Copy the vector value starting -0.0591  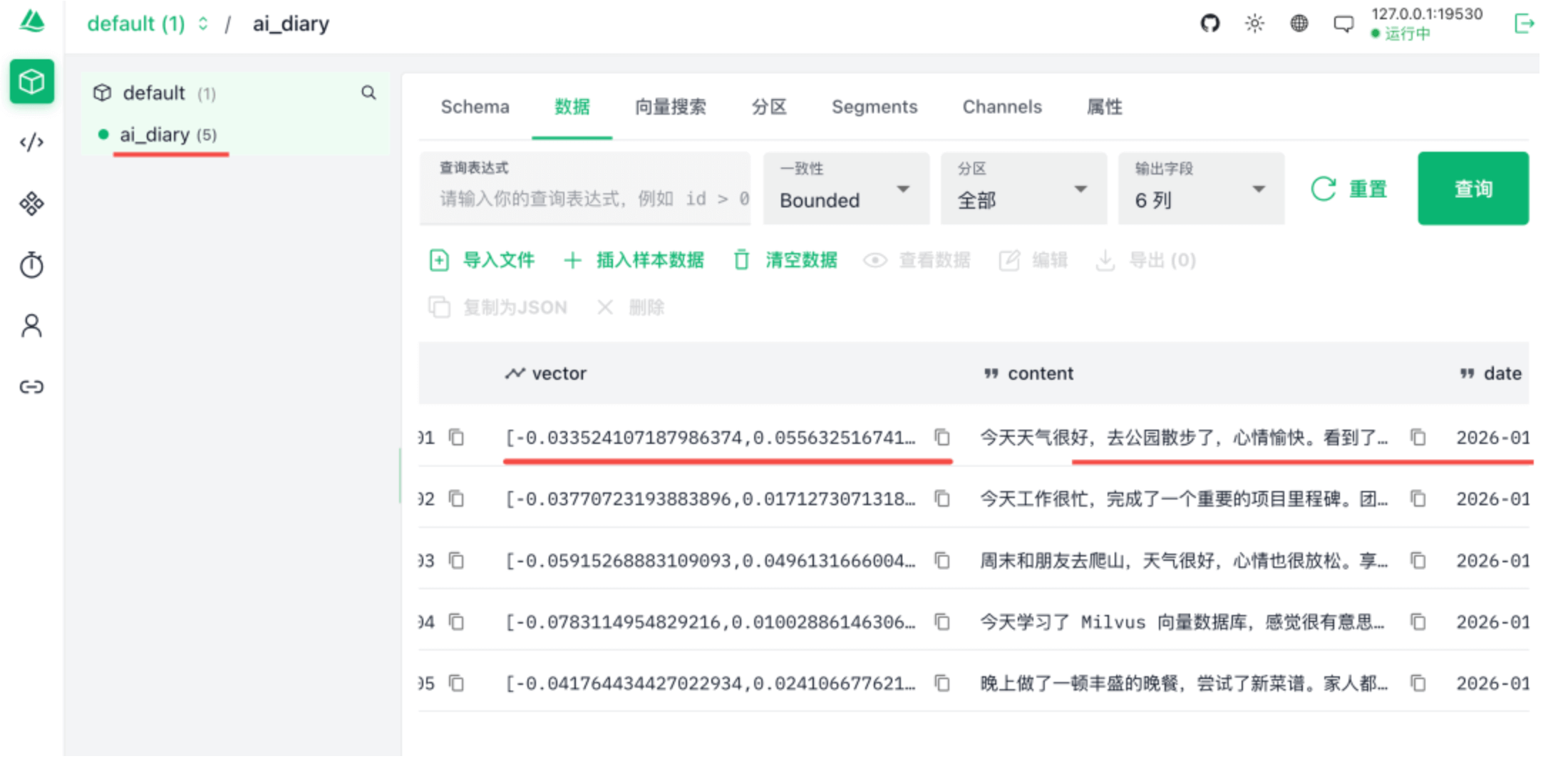pyautogui.click(x=942, y=561)
